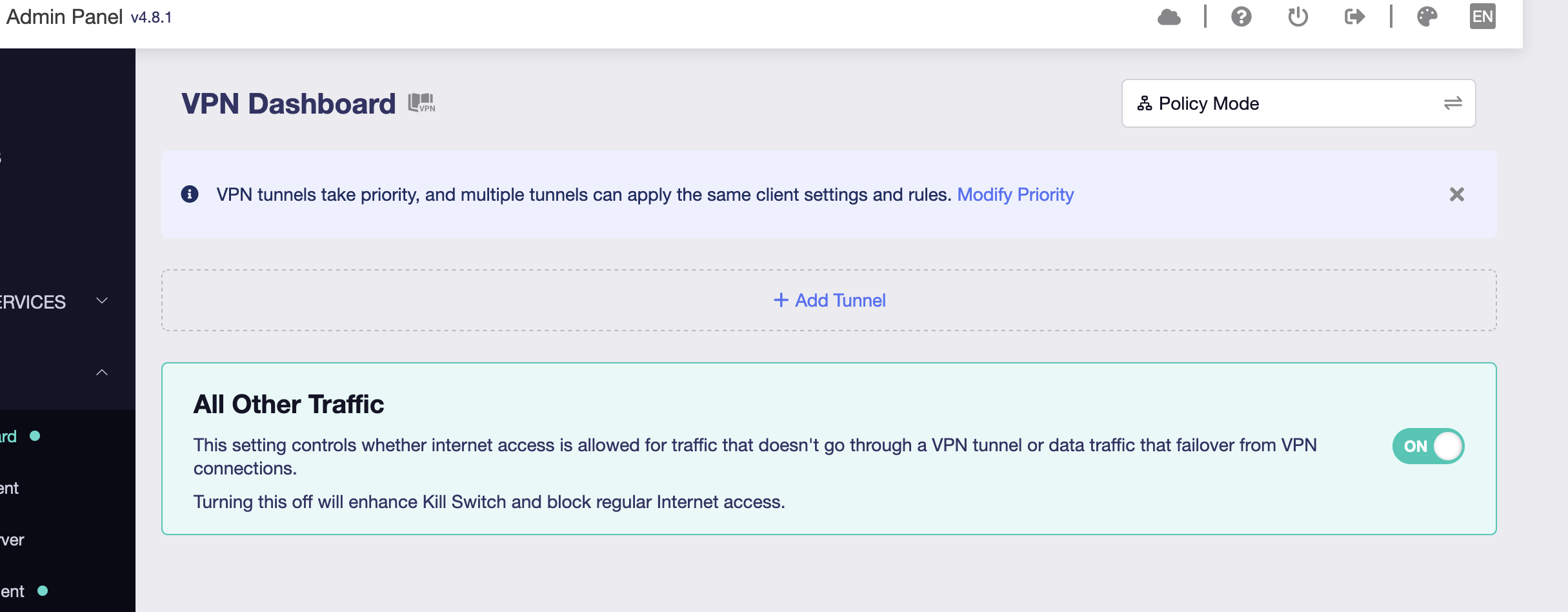
Task: Click the VPN manual book icon
Action: click(x=422, y=103)
